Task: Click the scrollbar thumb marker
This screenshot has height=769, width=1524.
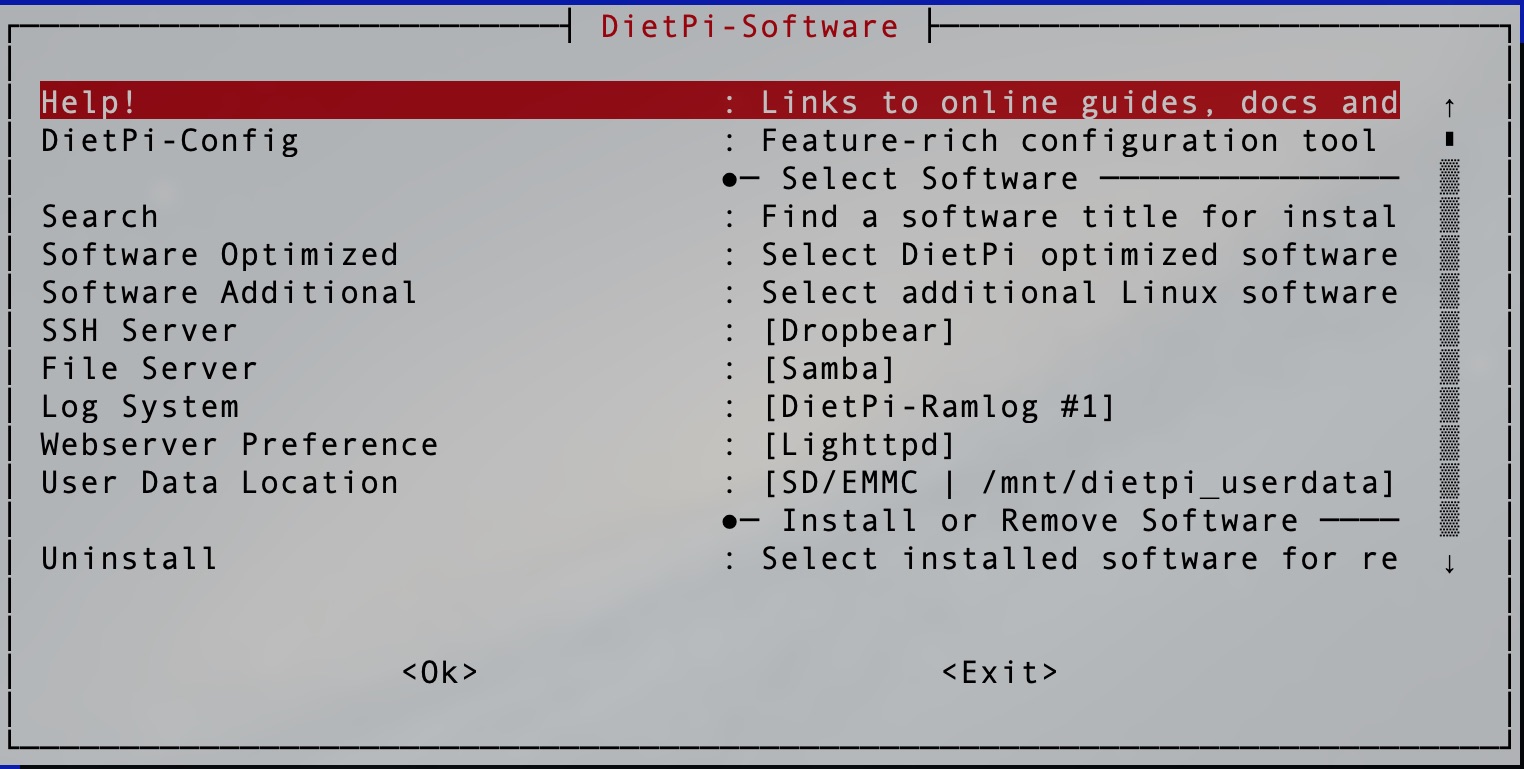Action: point(1449,139)
